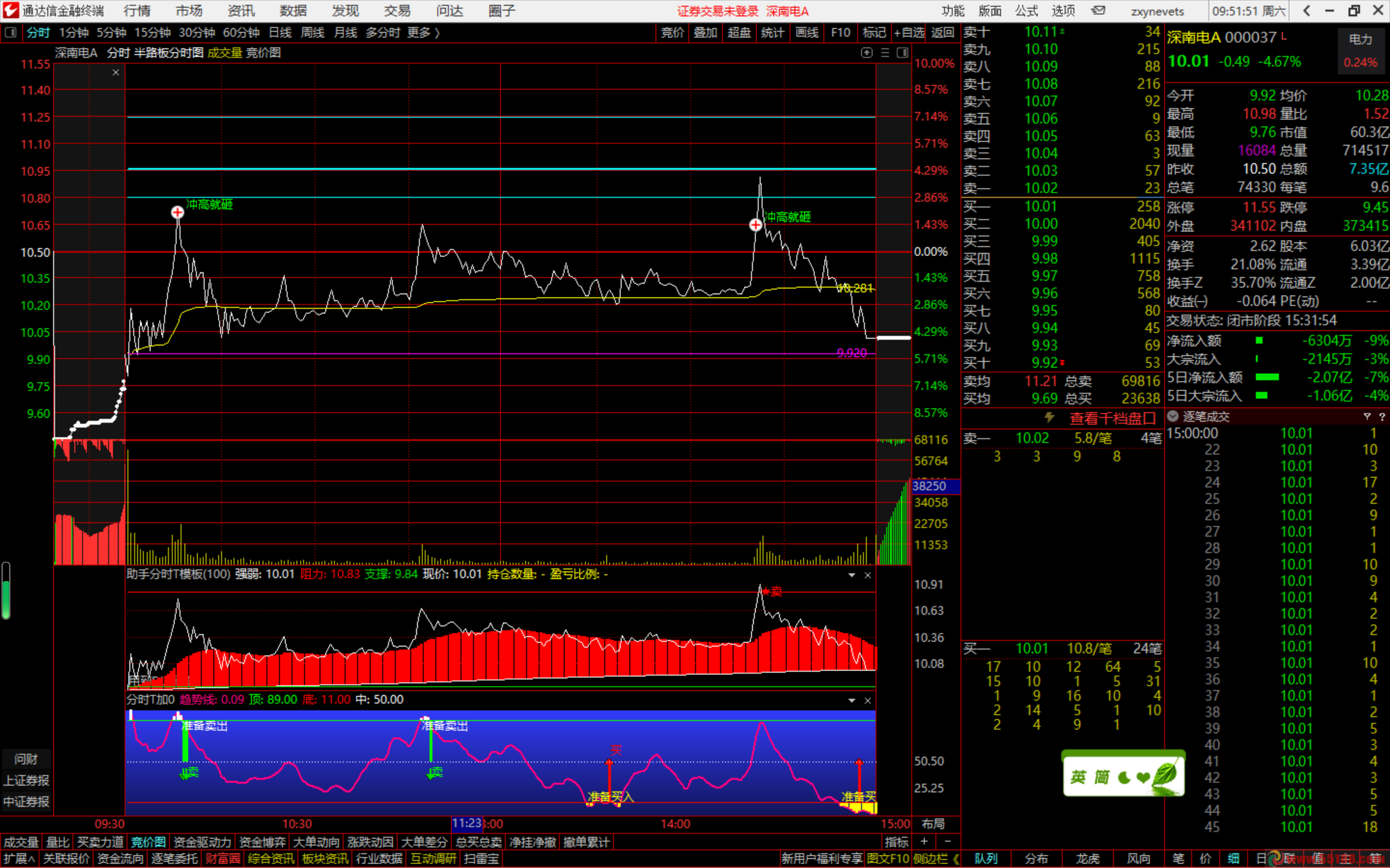Open the mail message envelope icon
This screenshot has height=868, width=1390.
(x=1098, y=11)
